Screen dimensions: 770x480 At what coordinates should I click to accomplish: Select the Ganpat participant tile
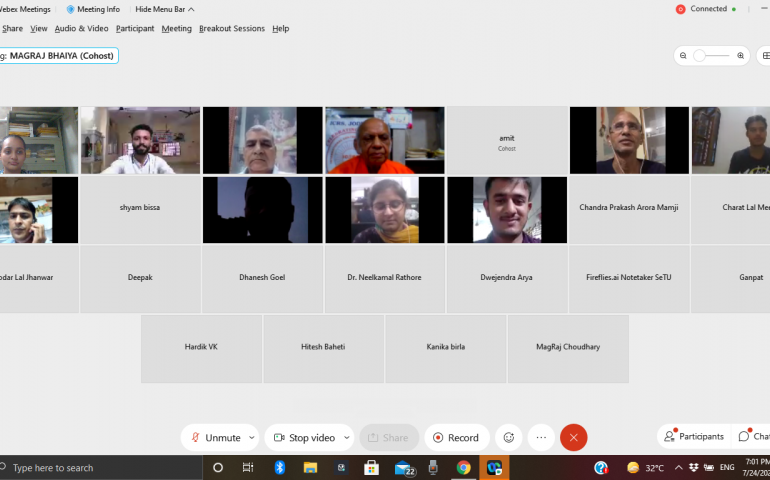(731, 279)
